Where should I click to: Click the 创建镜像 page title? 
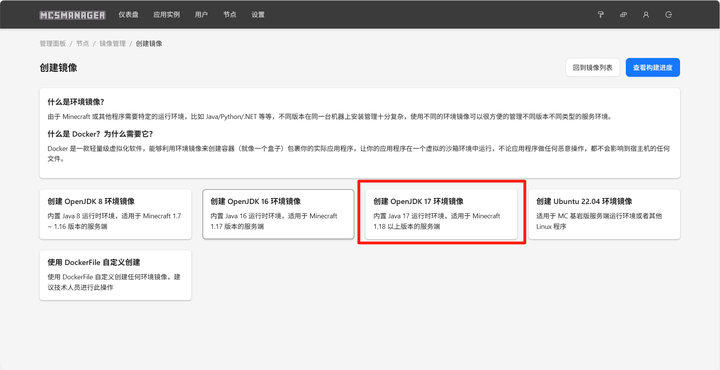click(58, 68)
